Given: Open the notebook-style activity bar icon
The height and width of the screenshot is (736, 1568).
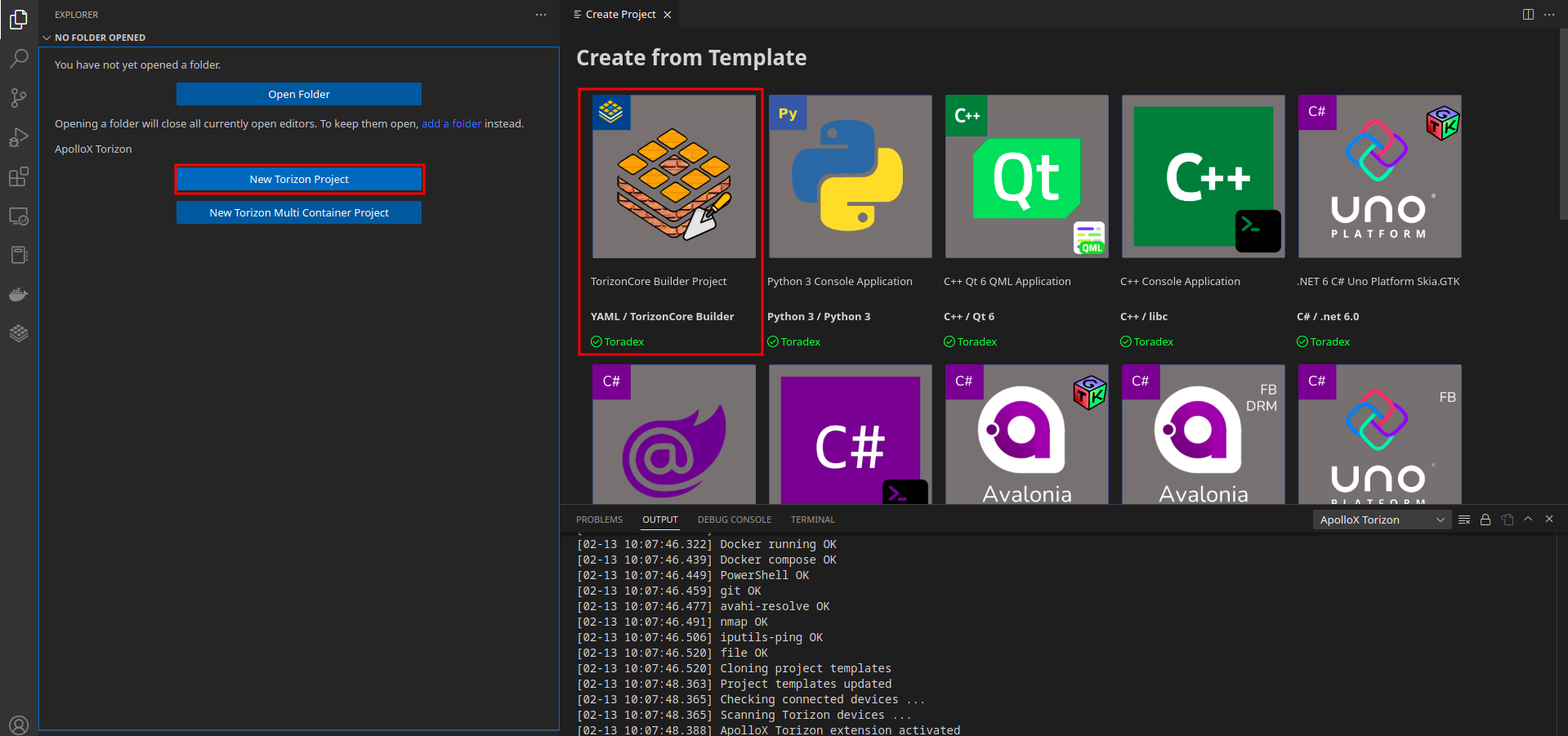Looking at the screenshot, I should [x=19, y=255].
